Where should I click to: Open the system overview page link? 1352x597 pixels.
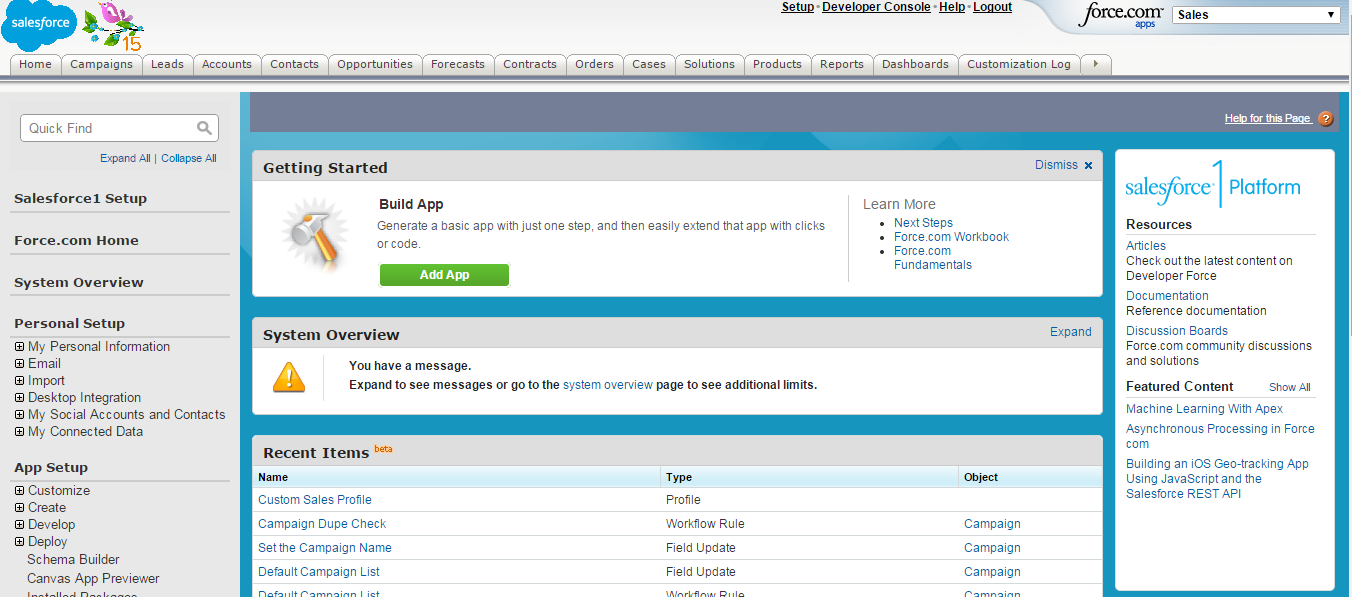tap(608, 384)
